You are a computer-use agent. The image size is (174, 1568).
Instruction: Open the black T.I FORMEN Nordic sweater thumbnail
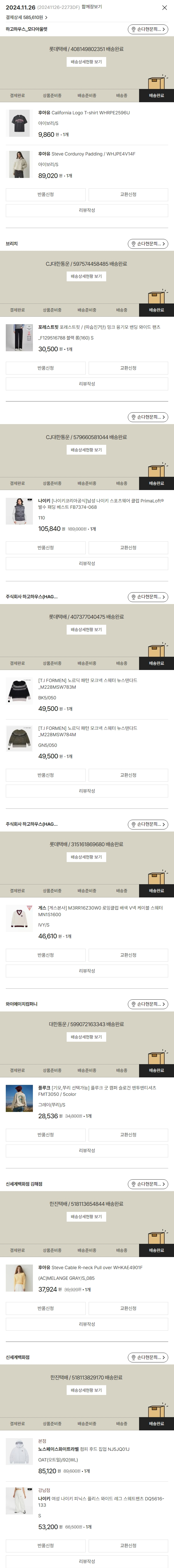coord(20,692)
